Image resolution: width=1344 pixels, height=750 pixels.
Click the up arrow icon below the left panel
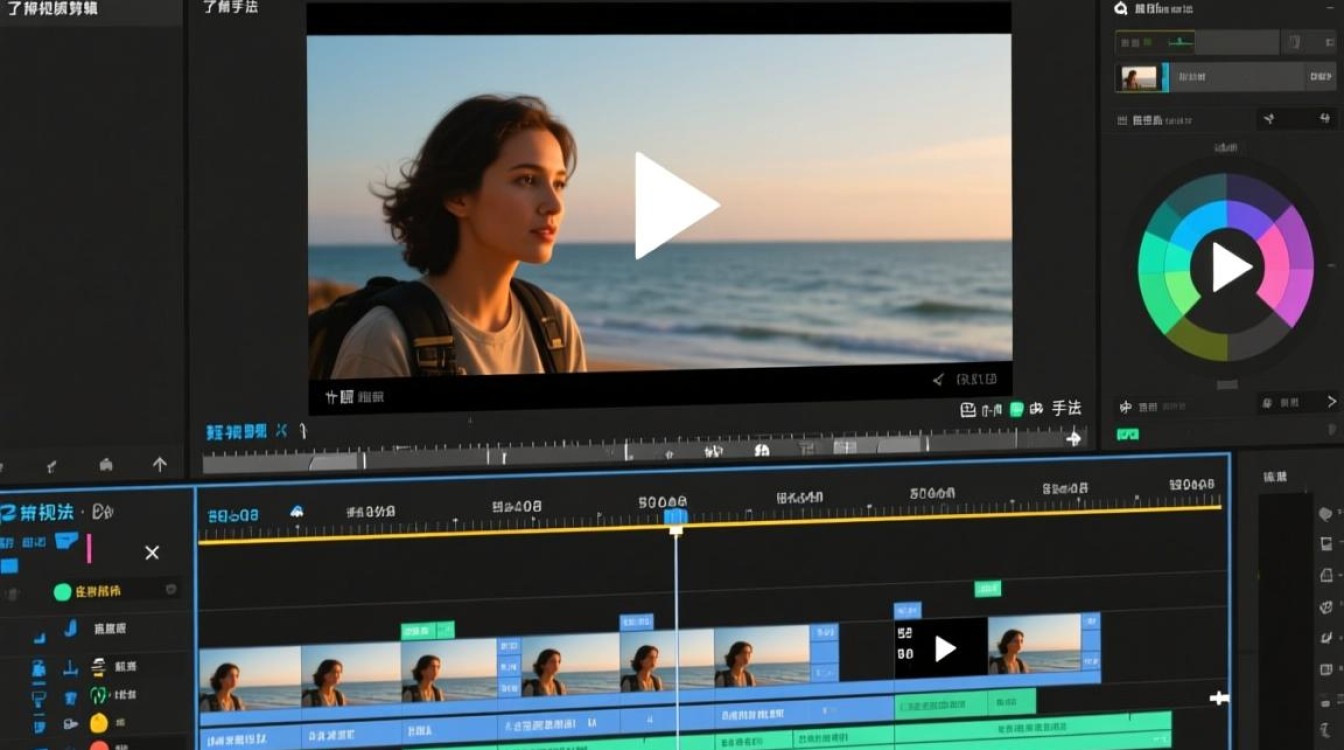[159, 465]
